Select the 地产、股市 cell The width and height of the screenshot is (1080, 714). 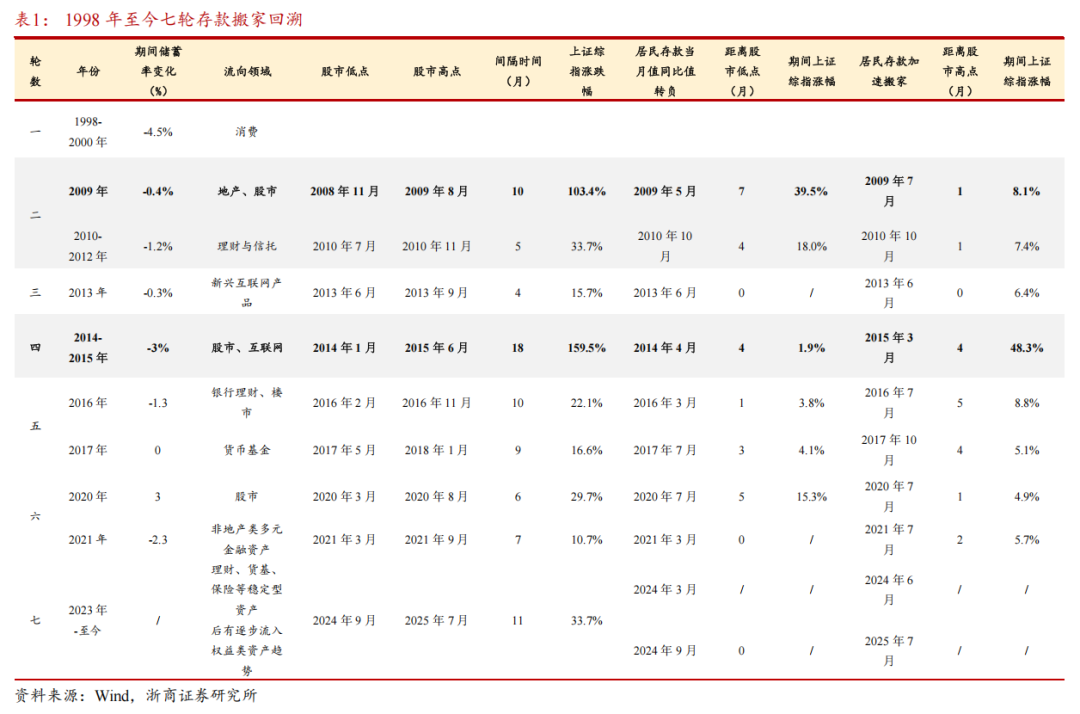246,190
